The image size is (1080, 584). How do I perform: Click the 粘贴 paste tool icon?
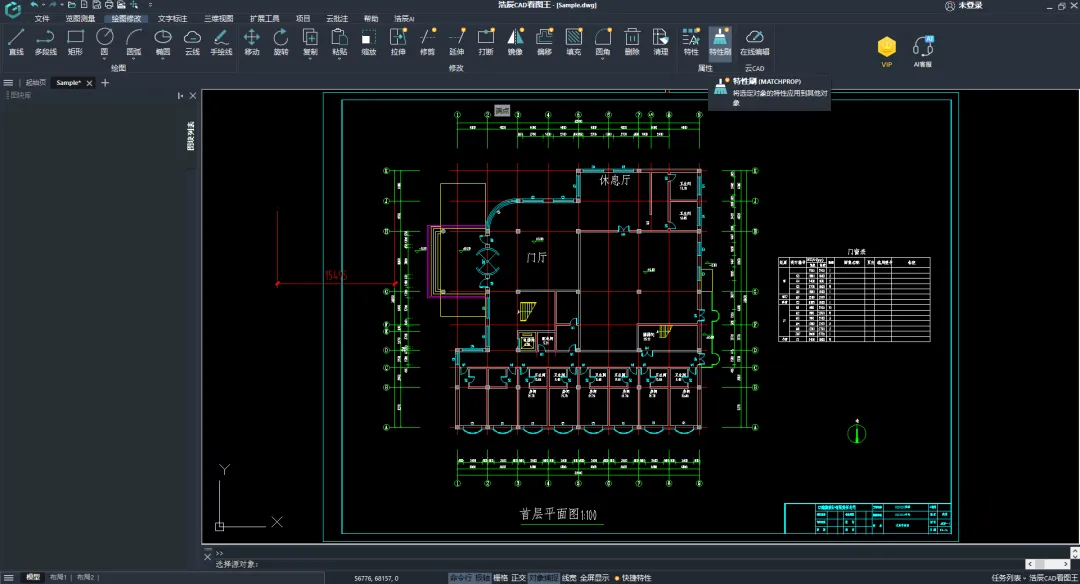[x=339, y=38]
